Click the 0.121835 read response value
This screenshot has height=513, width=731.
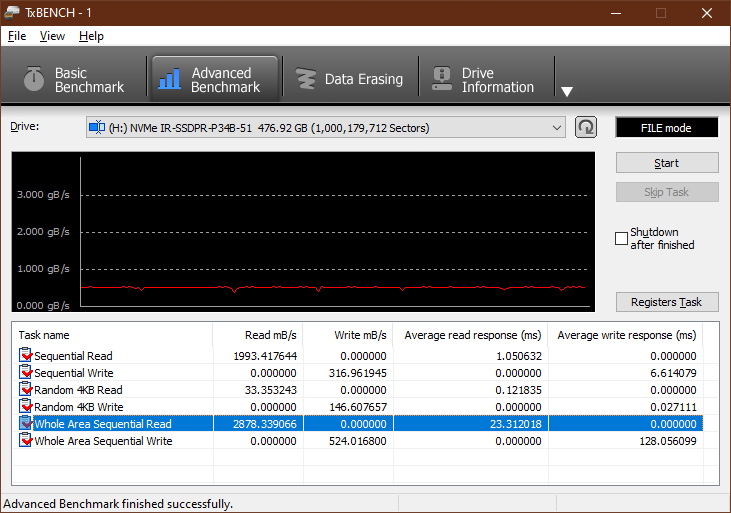(x=518, y=390)
